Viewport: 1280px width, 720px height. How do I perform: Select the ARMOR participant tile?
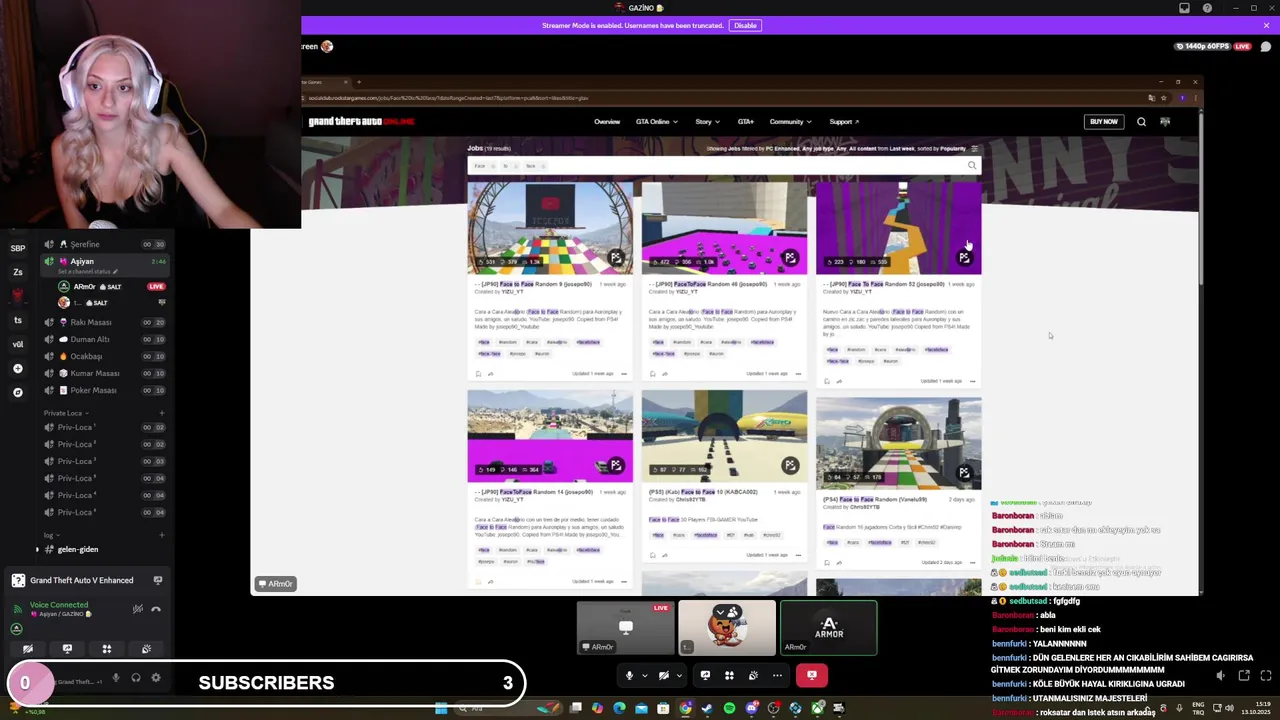click(x=828, y=627)
